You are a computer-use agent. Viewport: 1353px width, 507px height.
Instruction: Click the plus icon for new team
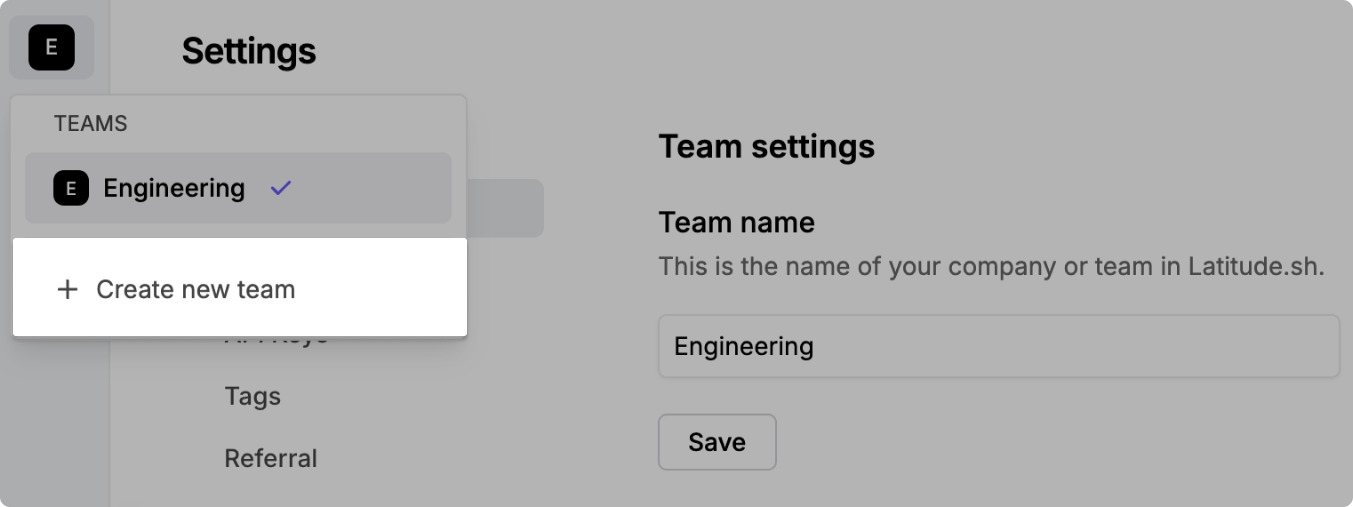(67, 290)
